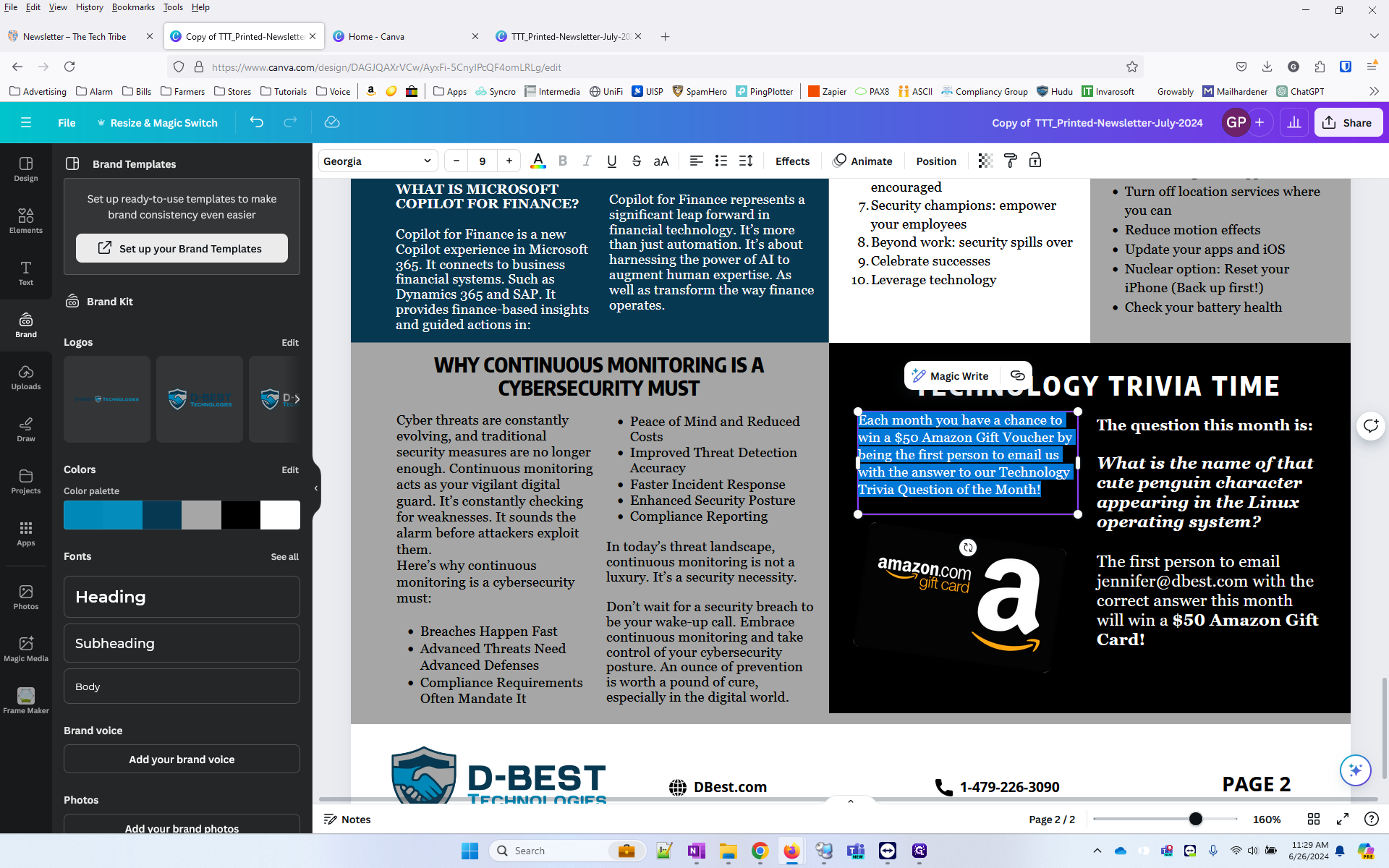This screenshot has width=1389, height=868.
Task: Click the link icon beside Magic Write
Action: (x=1017, y=375)
